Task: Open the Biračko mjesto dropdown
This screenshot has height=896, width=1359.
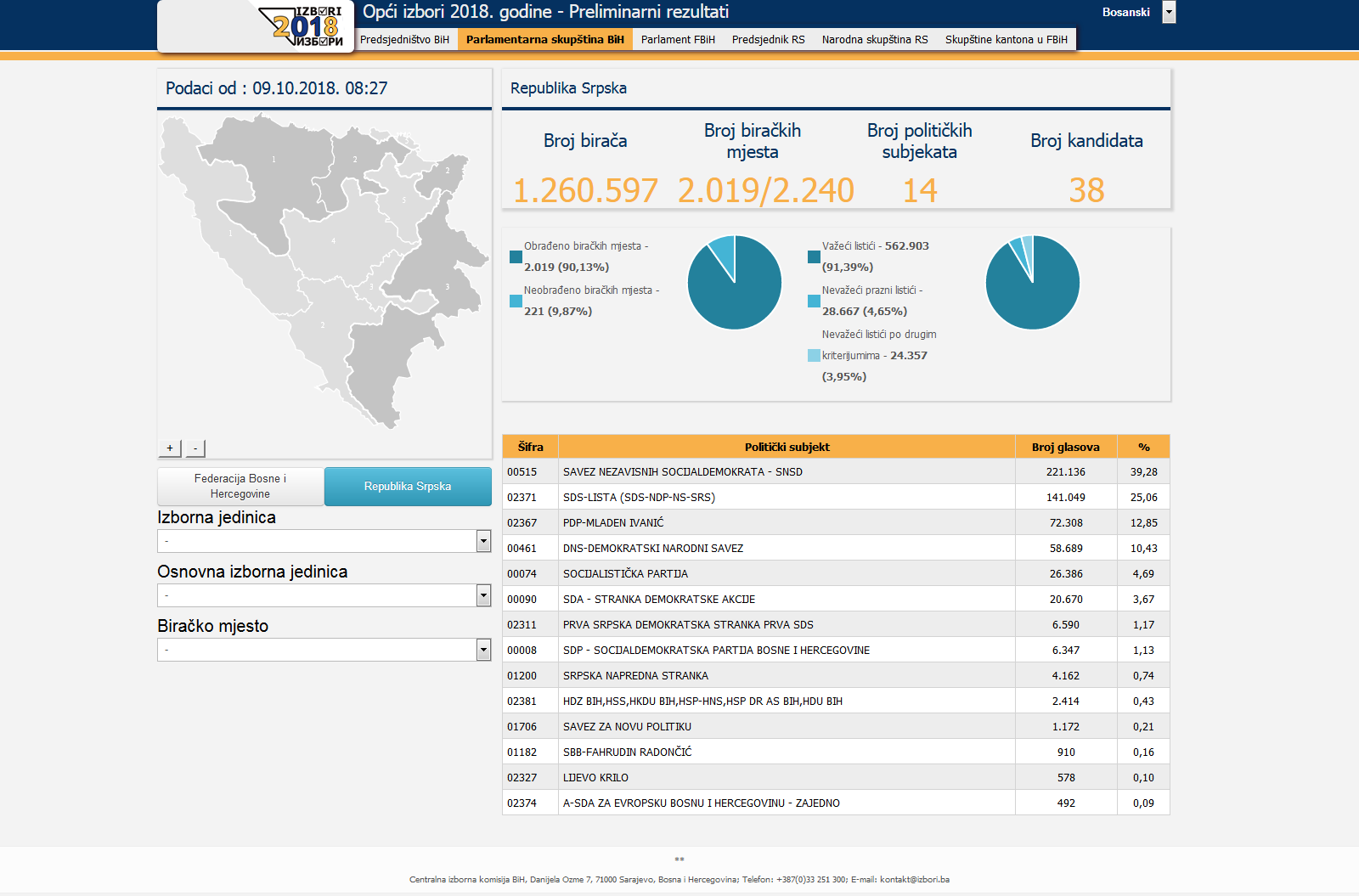Action: [324, 650]
